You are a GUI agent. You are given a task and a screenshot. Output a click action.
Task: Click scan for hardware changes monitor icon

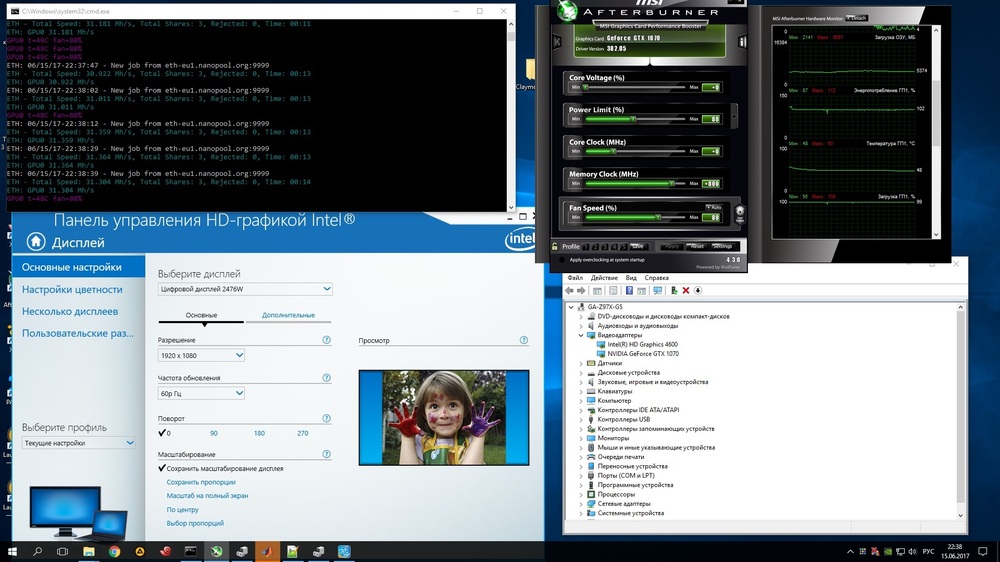tap(658, 290)
